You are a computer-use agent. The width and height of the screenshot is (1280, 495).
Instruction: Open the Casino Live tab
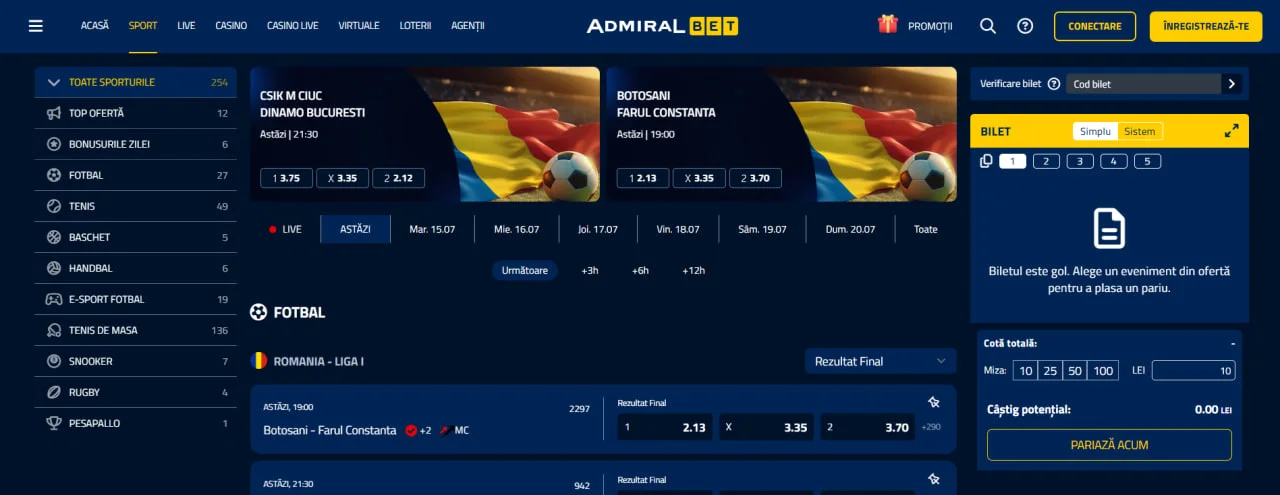(x=293, y=26)
